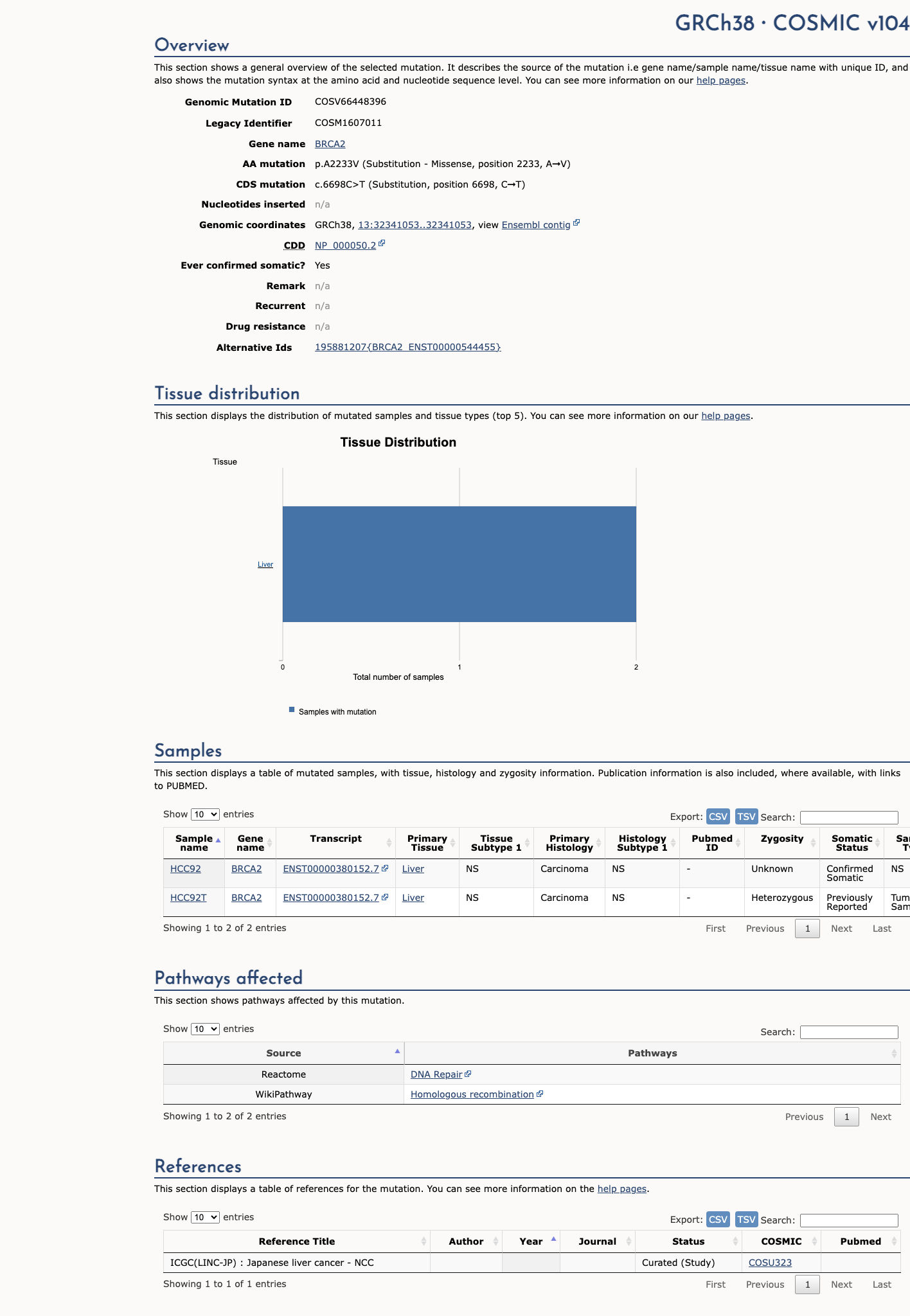Viewport: 910px width, 1316px height.
Task: Click external link icon beside DNA Repair pathway
Action: [x=468, y=1074]
